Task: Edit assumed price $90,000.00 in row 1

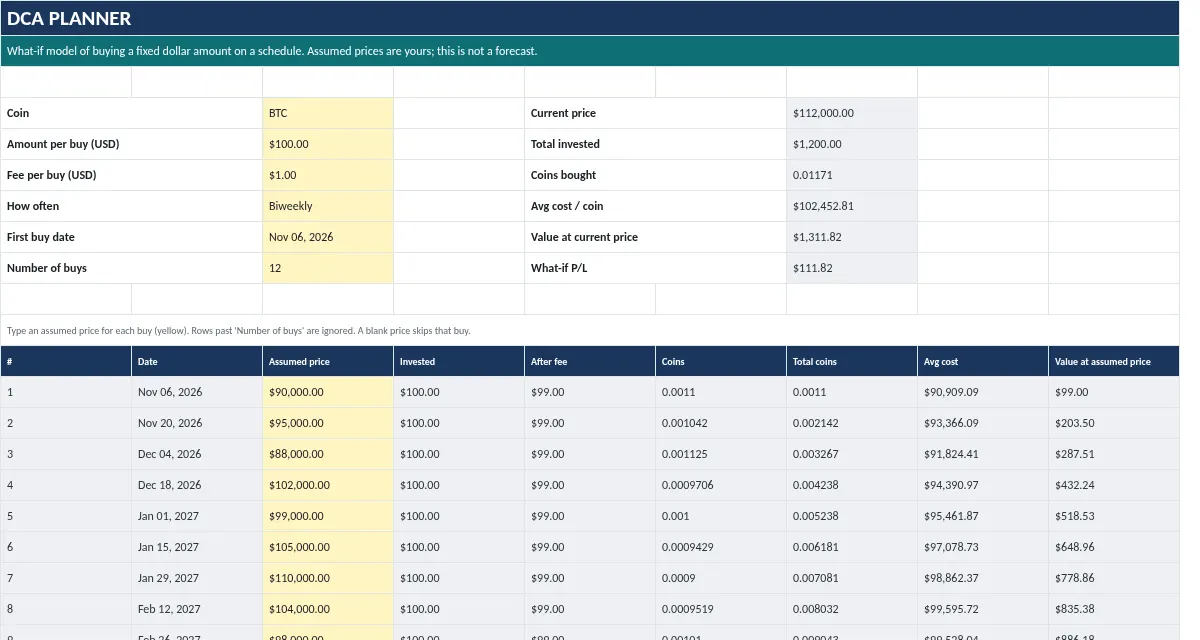Action: click(328, 392)
